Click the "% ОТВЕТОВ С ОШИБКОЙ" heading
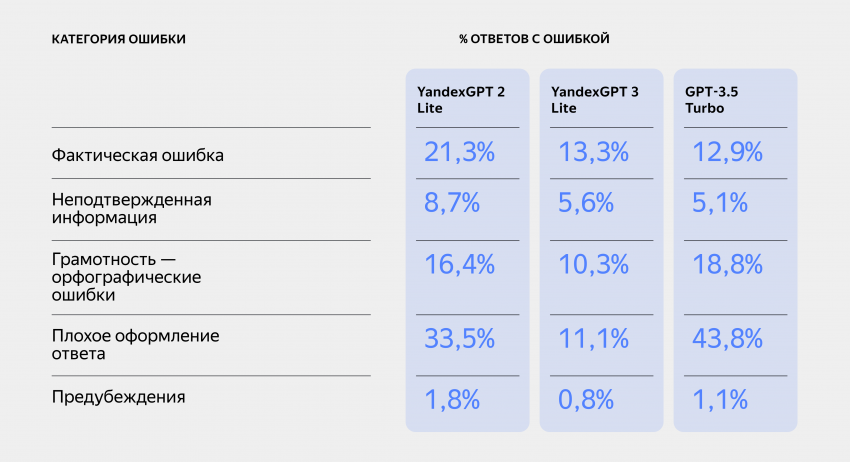This screenshot has height=462, width=850. pos(534,39)
